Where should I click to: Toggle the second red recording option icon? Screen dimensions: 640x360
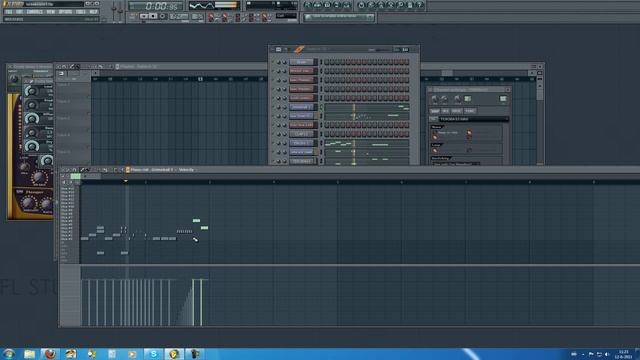[225, 18]
